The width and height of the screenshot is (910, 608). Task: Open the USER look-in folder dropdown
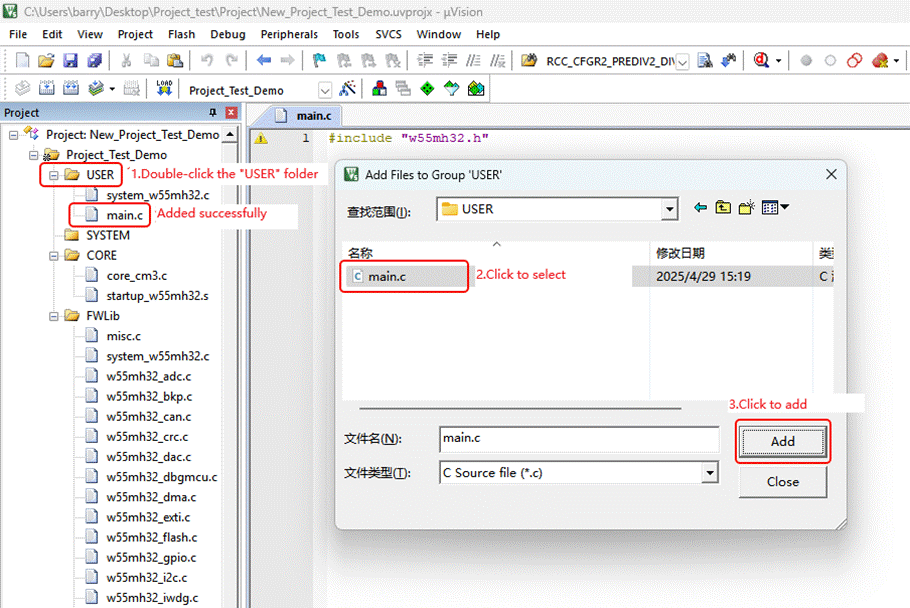point(670,209)
